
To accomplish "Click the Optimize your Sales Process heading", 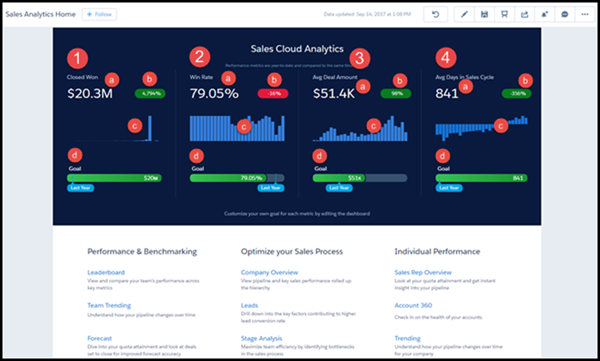I will coord(292,252).
